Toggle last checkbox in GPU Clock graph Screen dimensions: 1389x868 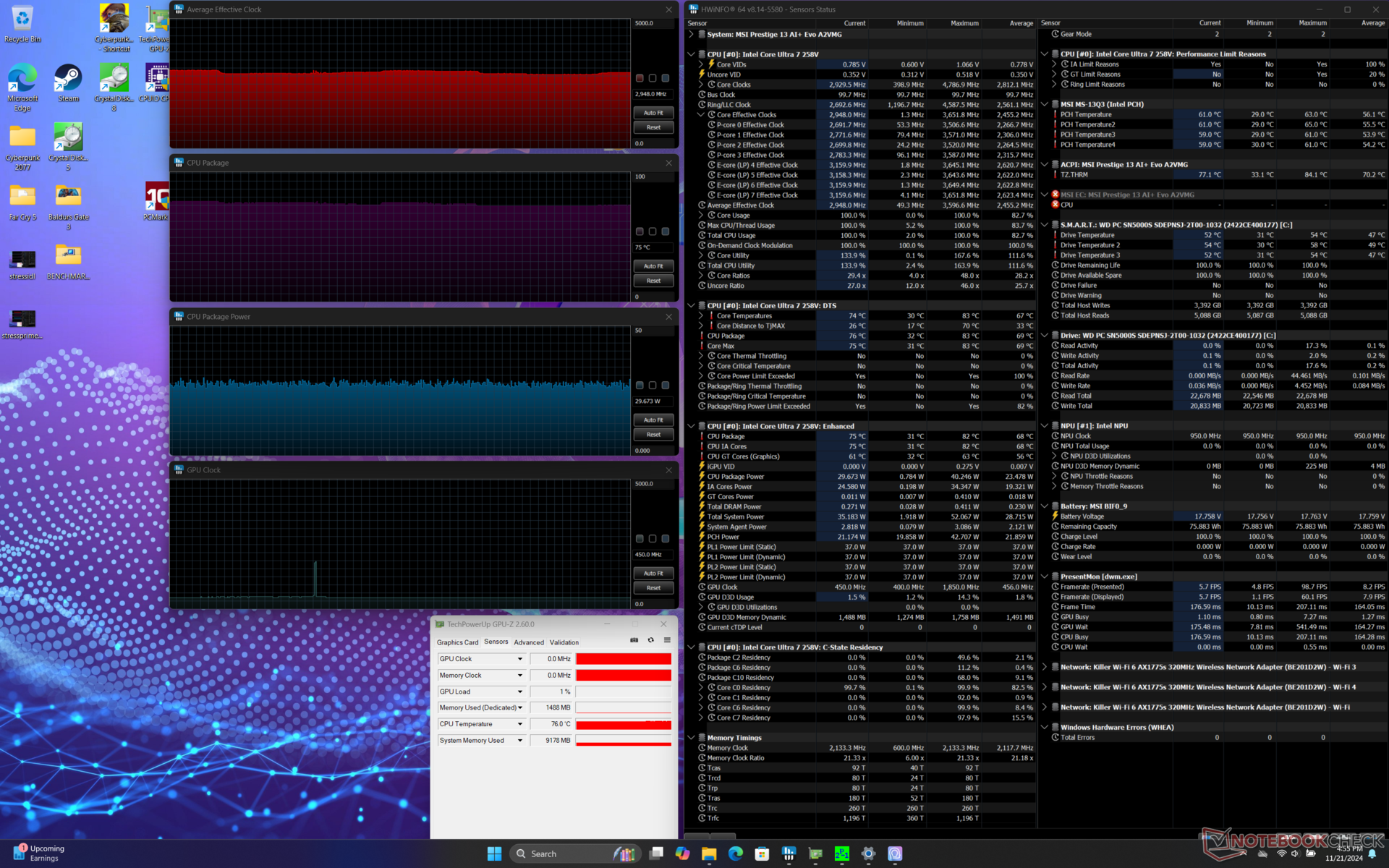pos(666,539)
